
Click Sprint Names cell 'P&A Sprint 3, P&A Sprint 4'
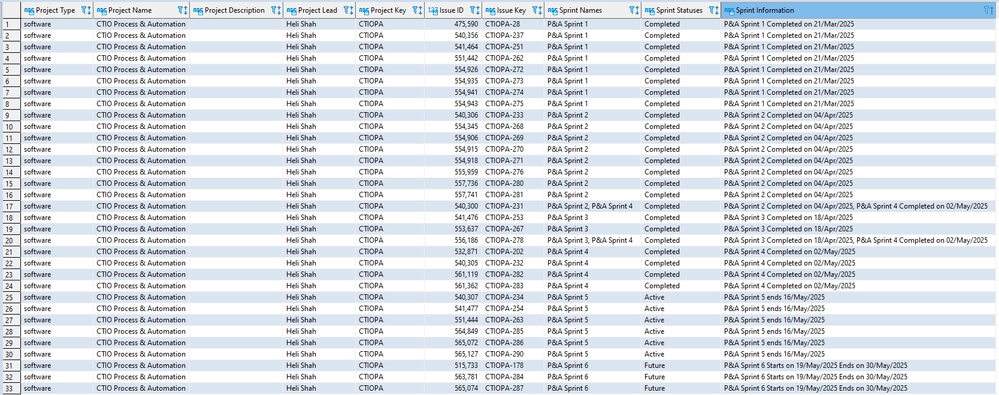coord(593,240)
